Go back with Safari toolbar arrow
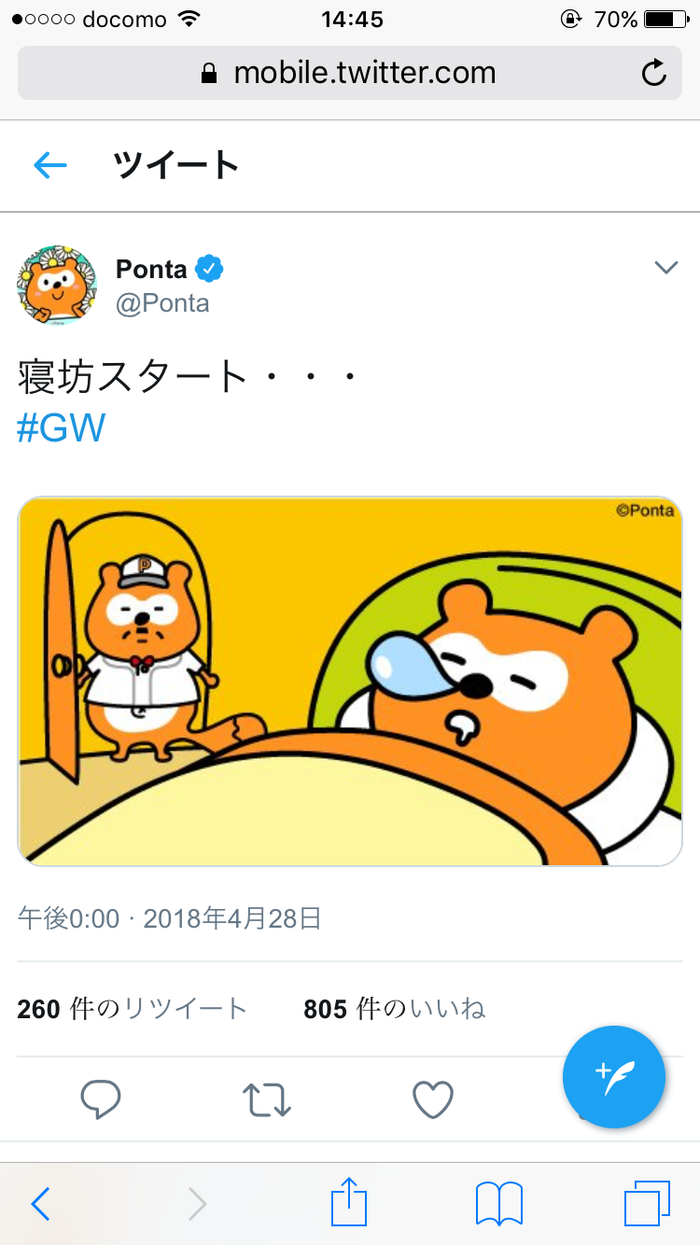700x1245 pixels. coord(40,1204)
